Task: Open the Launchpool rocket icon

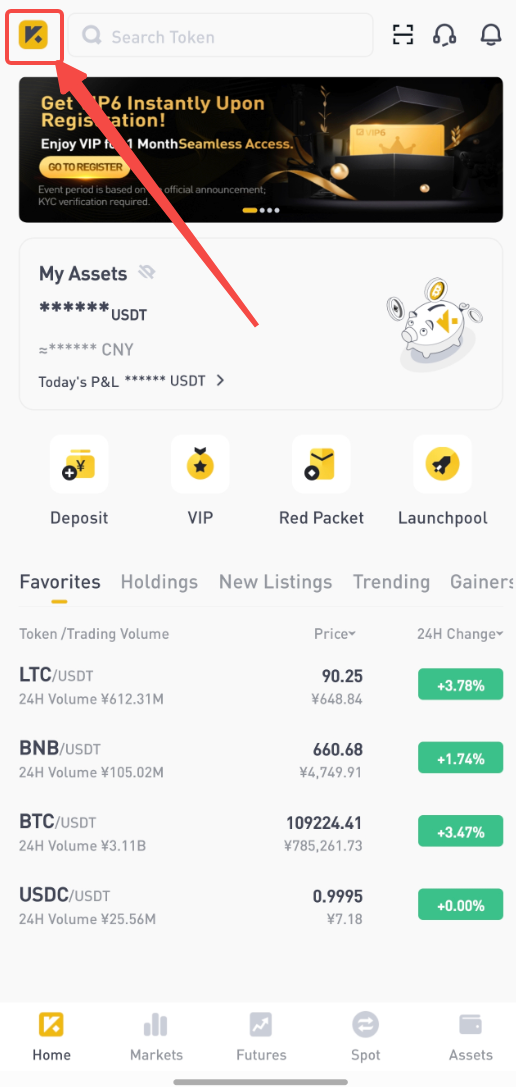Action: pyautogui.click(x=442, y=464)
